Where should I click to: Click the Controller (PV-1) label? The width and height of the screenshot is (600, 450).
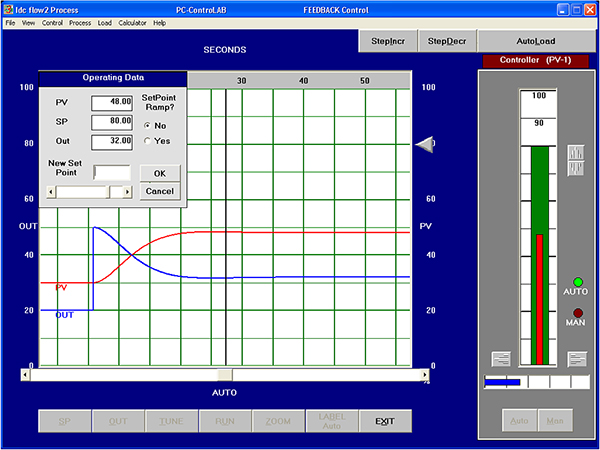tap(535, 60)
